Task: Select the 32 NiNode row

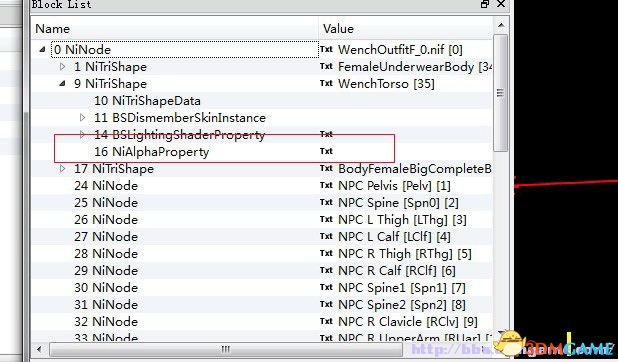Action: click(x=106, y=321)
